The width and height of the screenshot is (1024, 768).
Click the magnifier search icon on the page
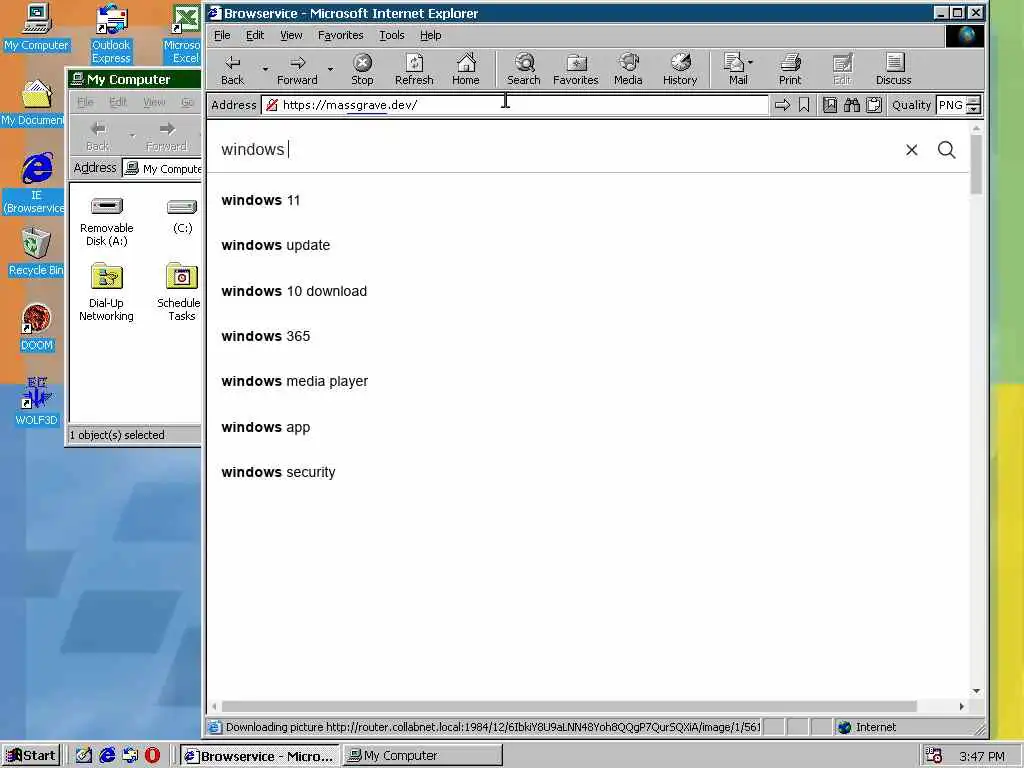tap(946, 150)
